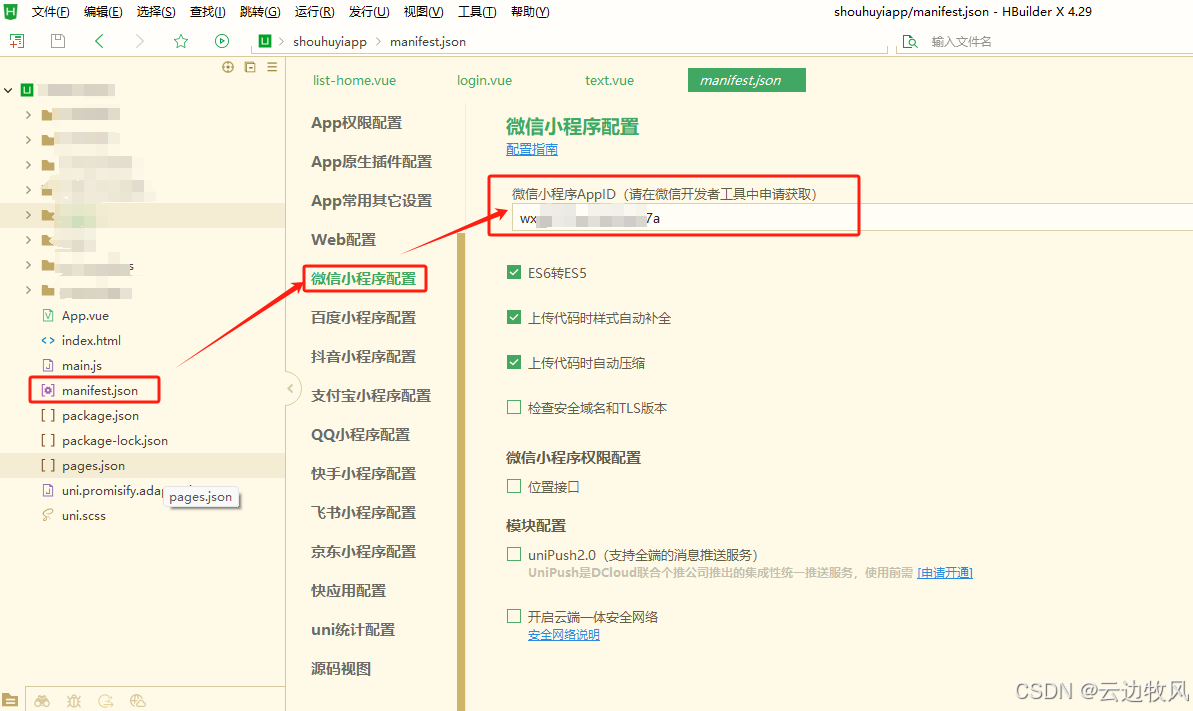
Task: Collapse the shouhuyiapp project folder
Action: (8, 89)
